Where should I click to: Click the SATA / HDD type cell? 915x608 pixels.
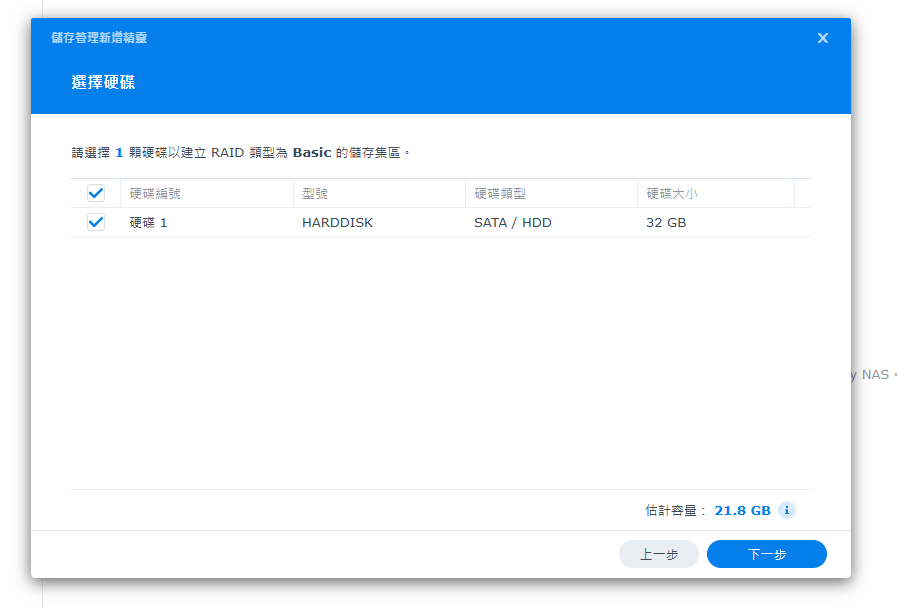pos(512,223)
